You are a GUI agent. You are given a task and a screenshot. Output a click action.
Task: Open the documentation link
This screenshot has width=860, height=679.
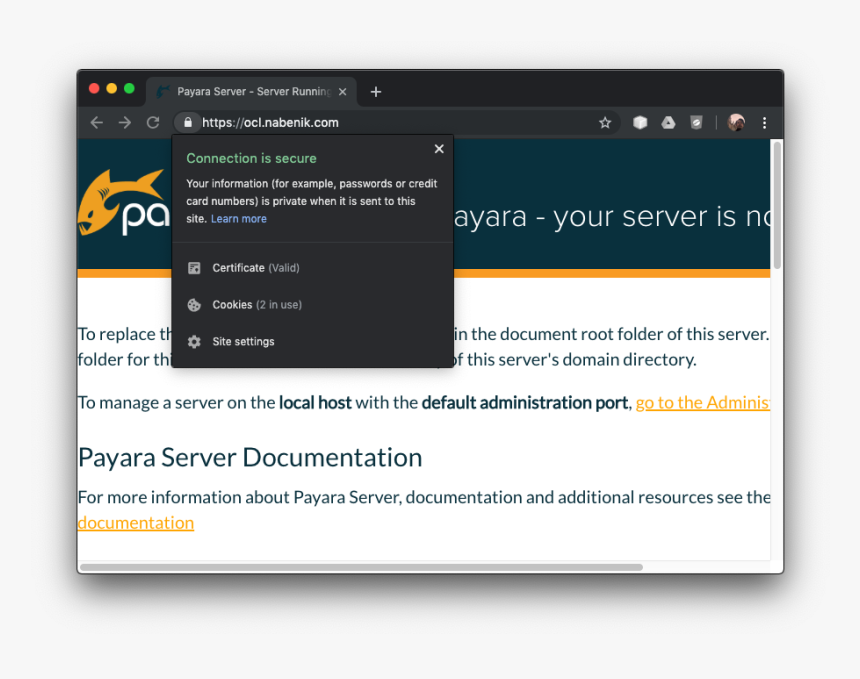135,522
